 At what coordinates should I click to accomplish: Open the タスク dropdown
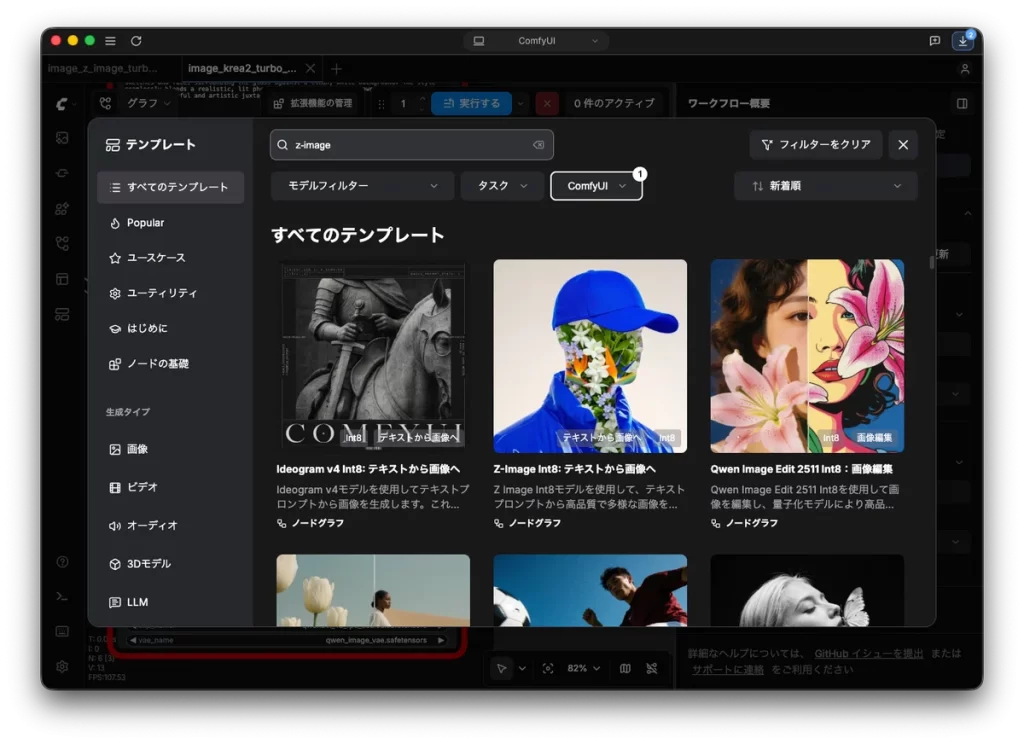point(502,186)
